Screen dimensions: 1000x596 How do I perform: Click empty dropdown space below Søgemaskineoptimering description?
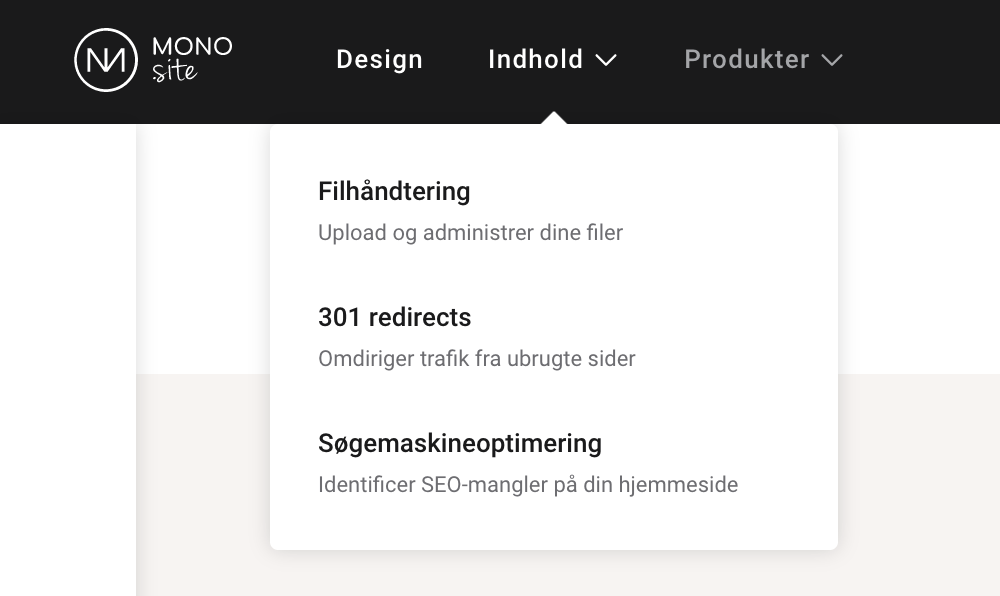[553, 525]
